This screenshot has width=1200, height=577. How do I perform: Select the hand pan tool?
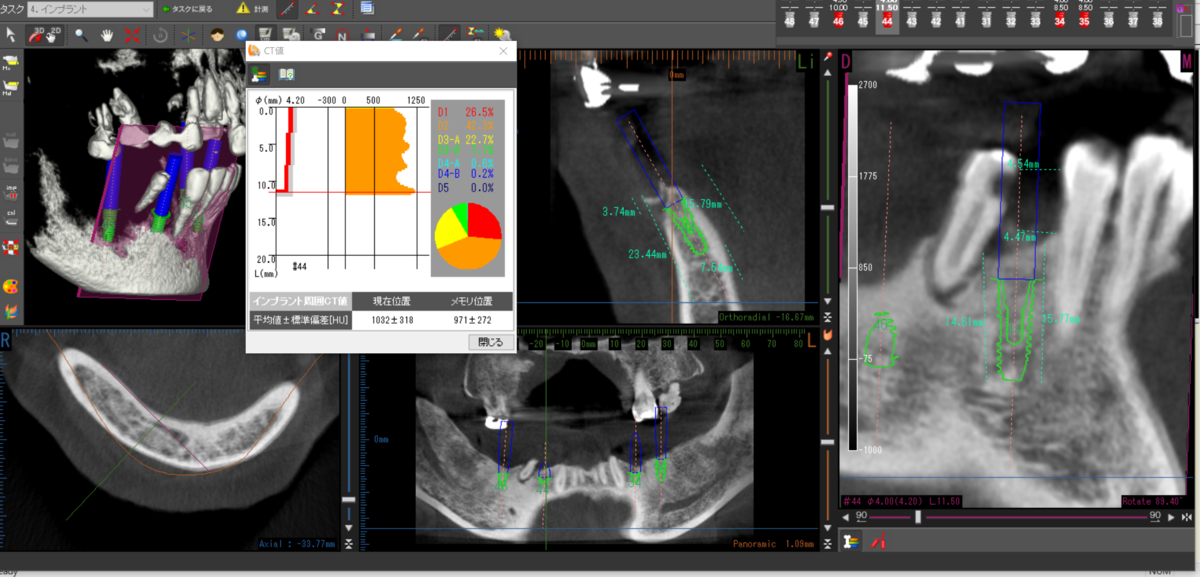click(x=107, y=34)
